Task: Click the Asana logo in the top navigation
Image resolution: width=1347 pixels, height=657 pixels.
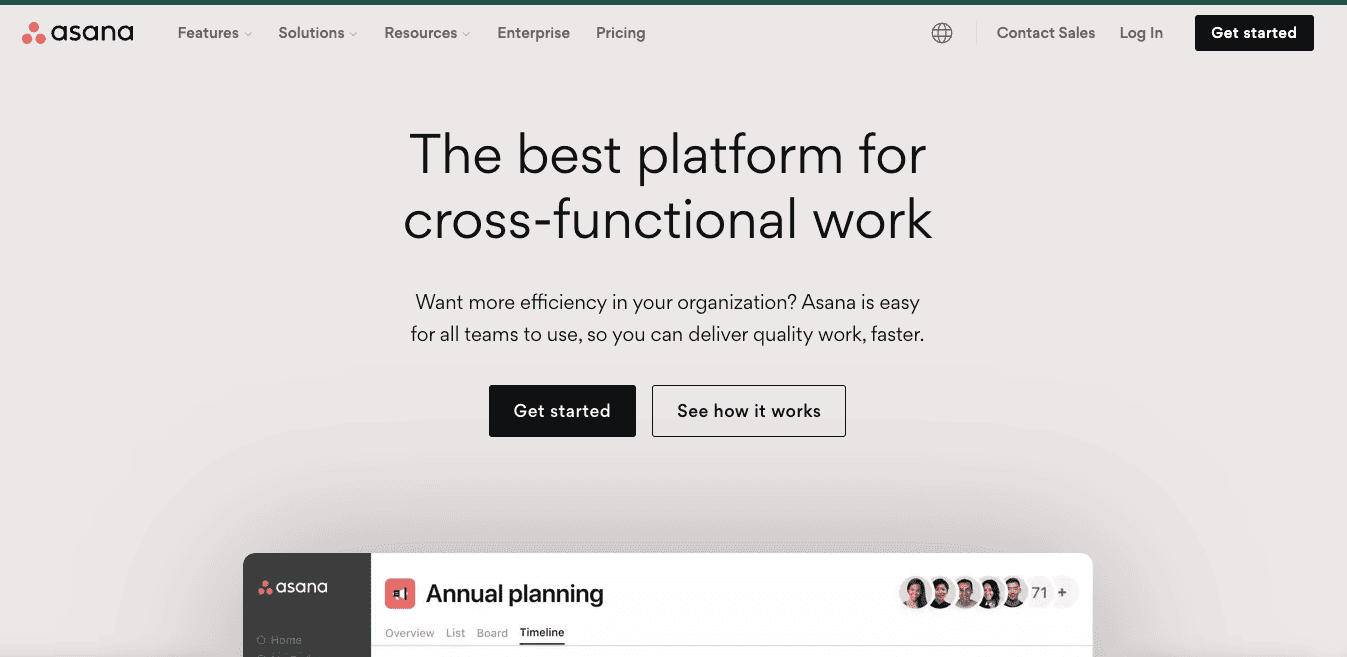Action: pos(77,32)
